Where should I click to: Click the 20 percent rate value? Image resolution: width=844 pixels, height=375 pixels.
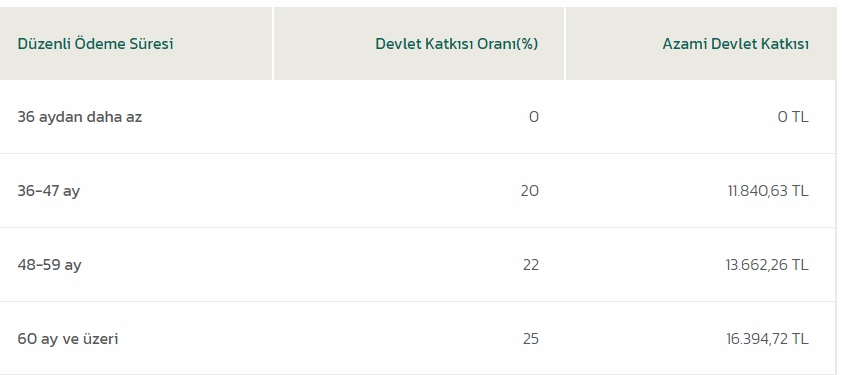pos(530,191)
